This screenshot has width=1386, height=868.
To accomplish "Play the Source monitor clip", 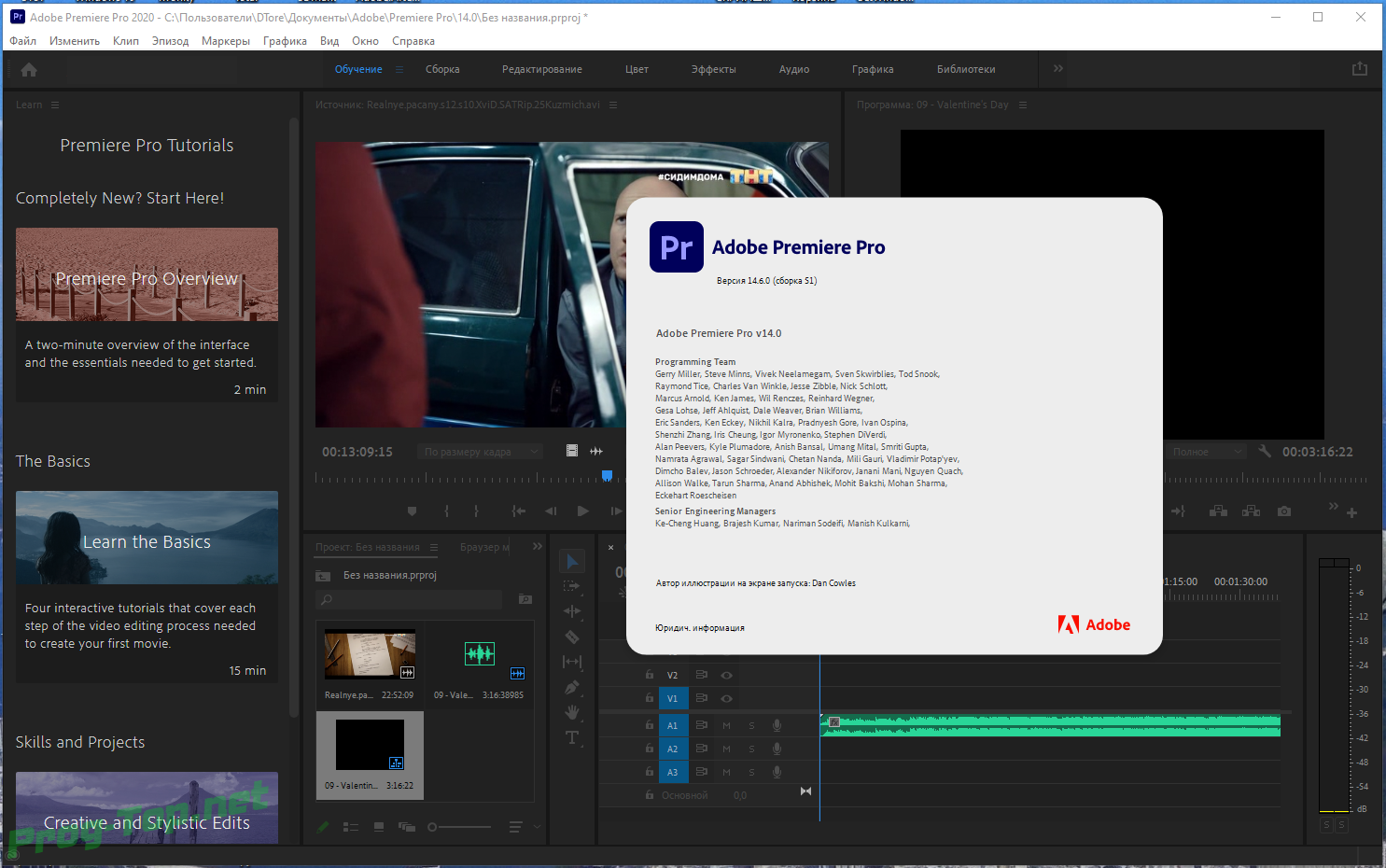I will click(582, 511).
